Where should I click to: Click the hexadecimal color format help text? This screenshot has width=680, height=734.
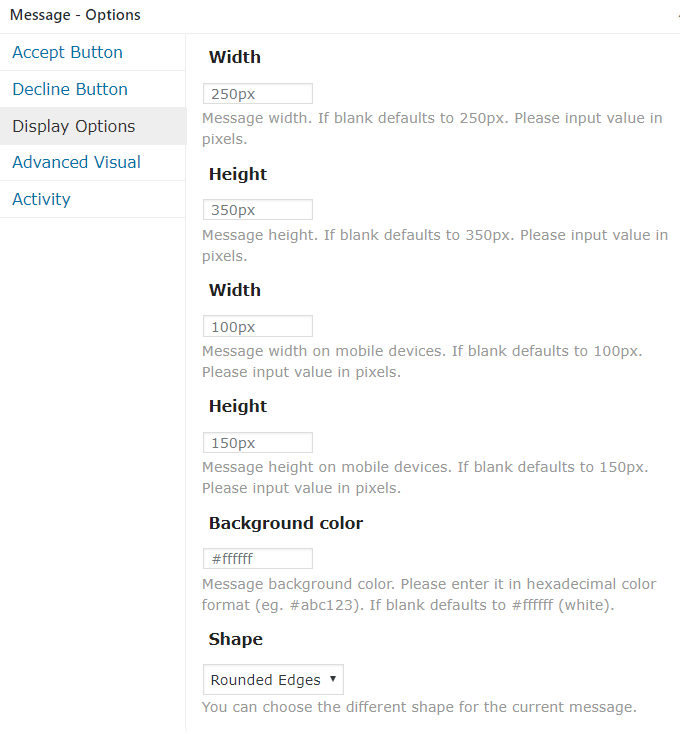pos(429,592)
